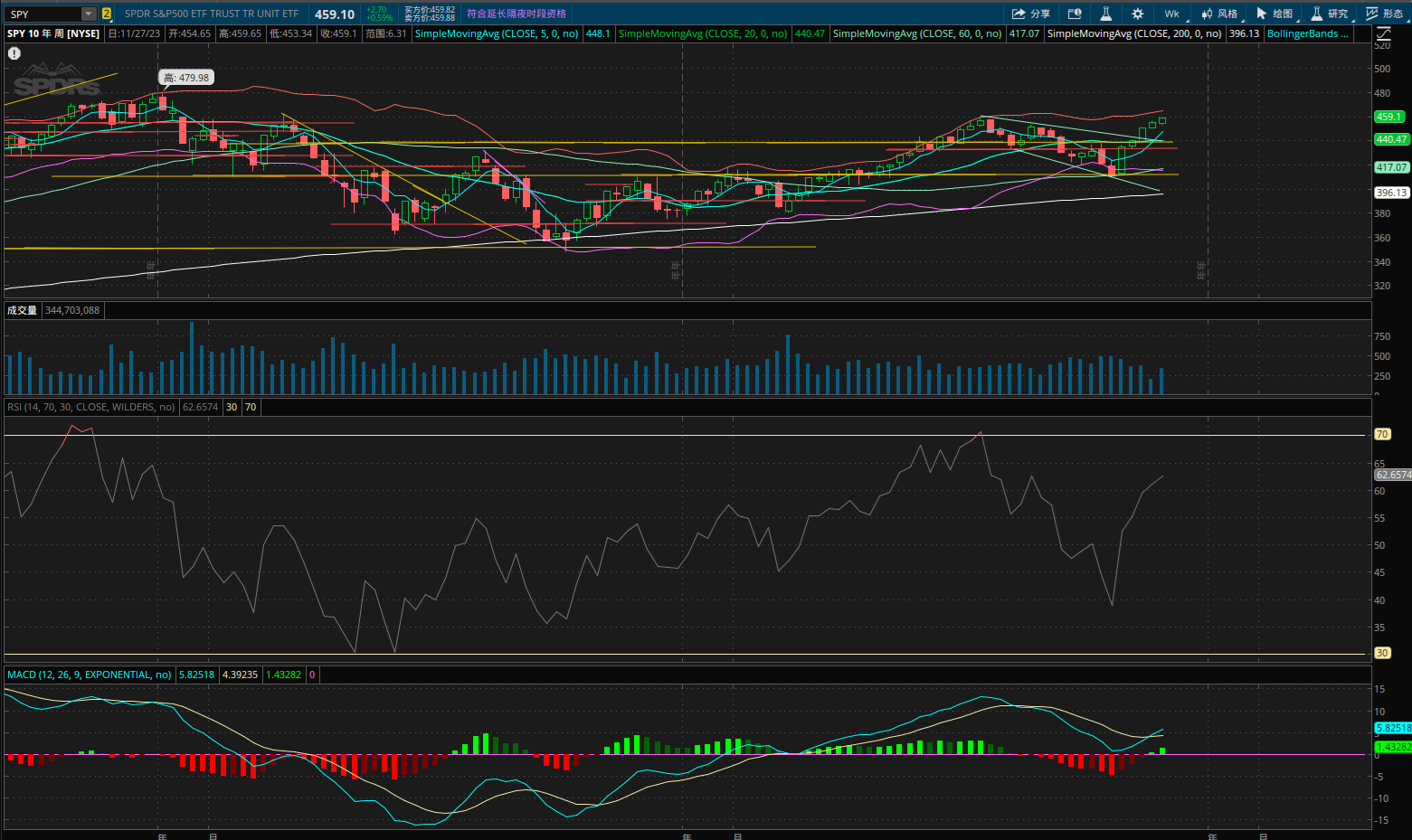Click the RSI 30 oversold value box
The image size is (1412, 840).
click(x=232, y=407)
